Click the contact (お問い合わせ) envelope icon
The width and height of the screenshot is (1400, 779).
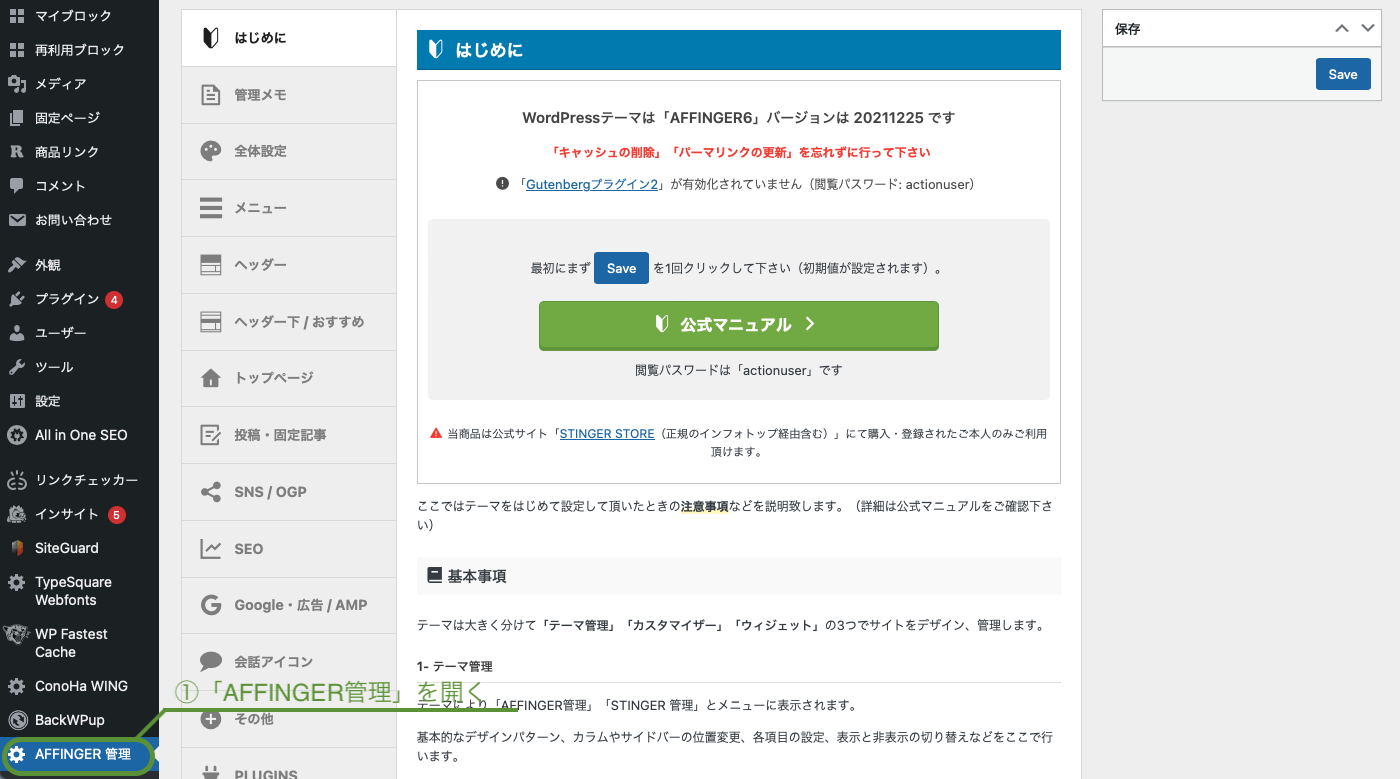[16, 220]
